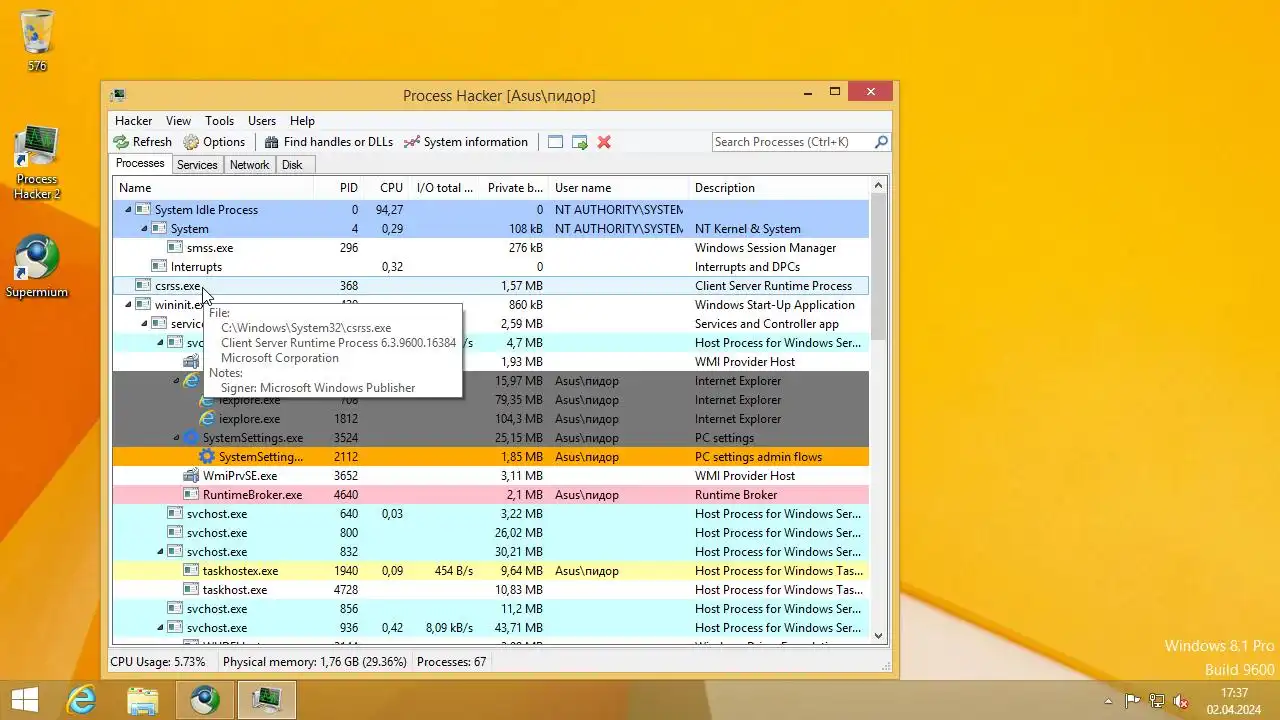
Task: Click taskhostex.exe process icon
Action: point(191,571)
